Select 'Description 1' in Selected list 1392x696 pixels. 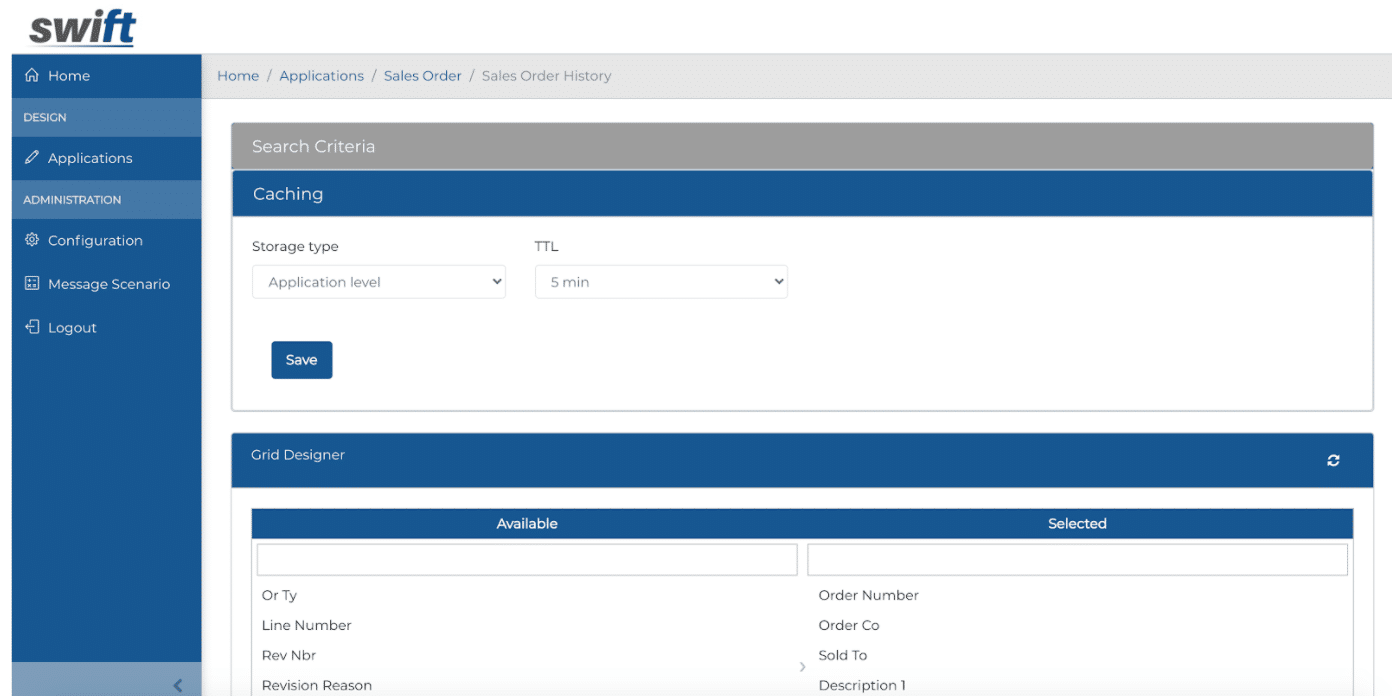862,685
